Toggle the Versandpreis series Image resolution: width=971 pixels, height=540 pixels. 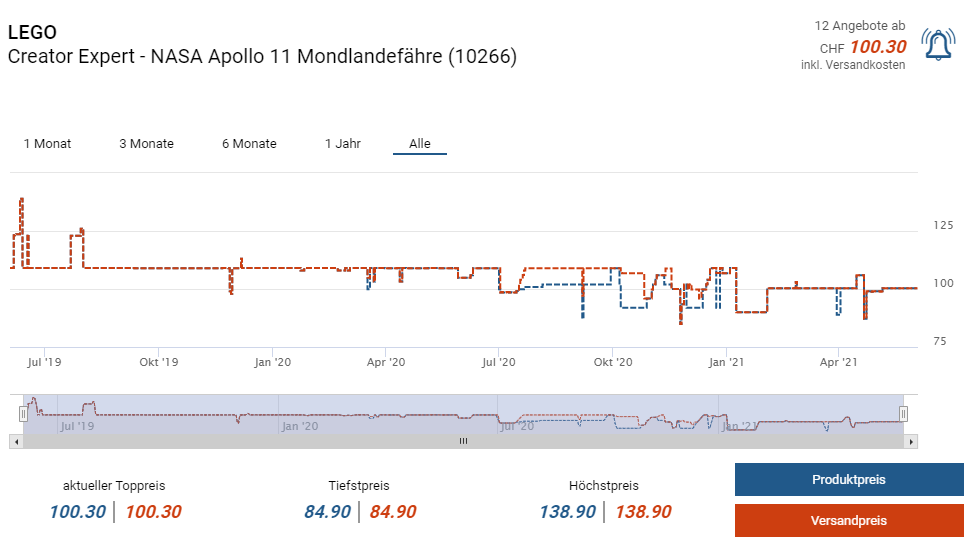848,520
